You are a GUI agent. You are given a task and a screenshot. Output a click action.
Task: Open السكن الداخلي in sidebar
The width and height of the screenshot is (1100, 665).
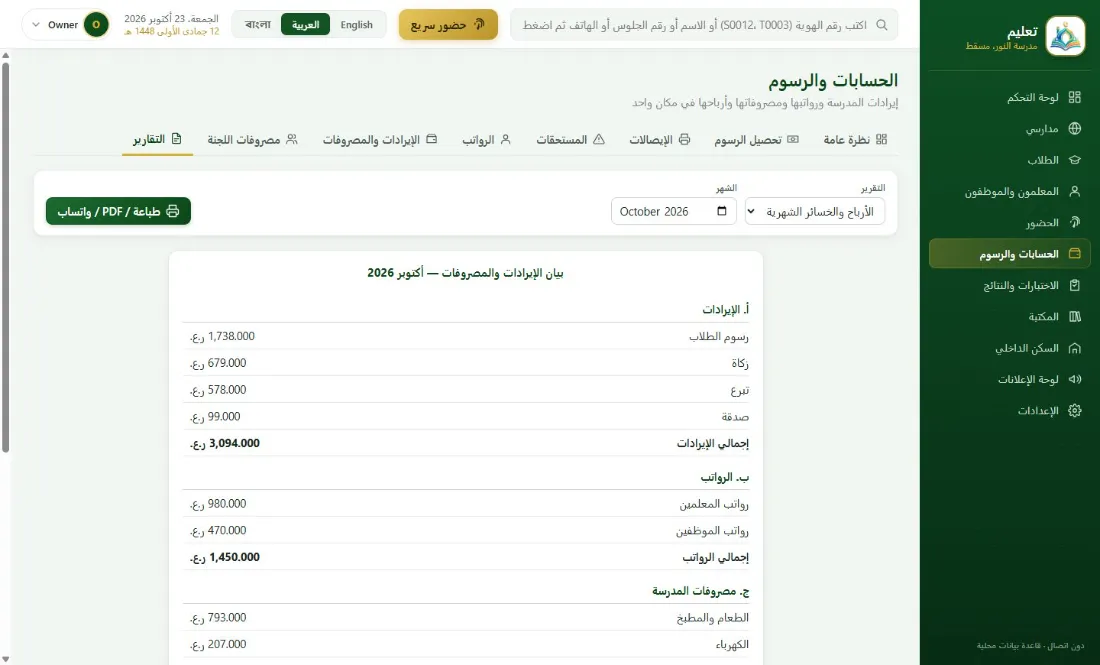coord(1010,348)
